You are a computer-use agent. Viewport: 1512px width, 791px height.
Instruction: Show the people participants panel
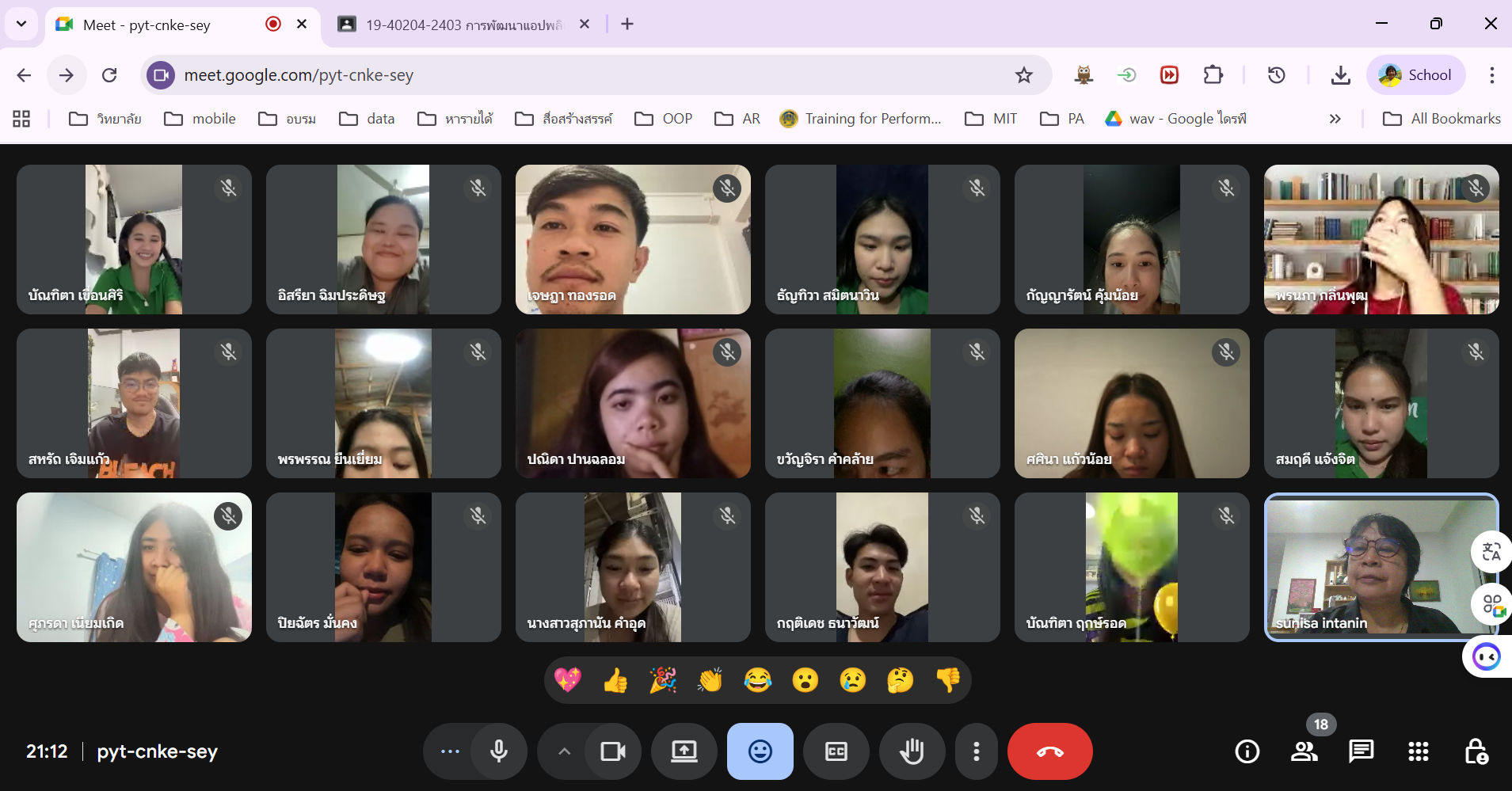pos(1304,751)
